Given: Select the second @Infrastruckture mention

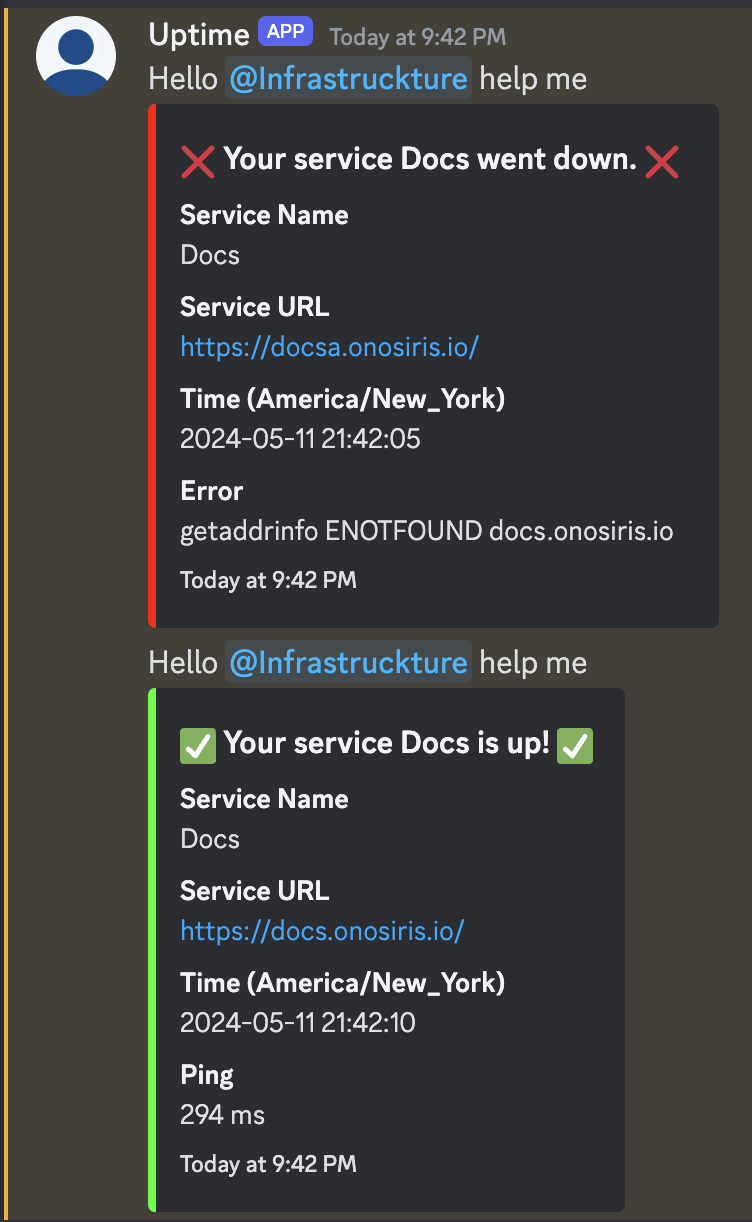Looking at the screenshot, I should point(347,661).
